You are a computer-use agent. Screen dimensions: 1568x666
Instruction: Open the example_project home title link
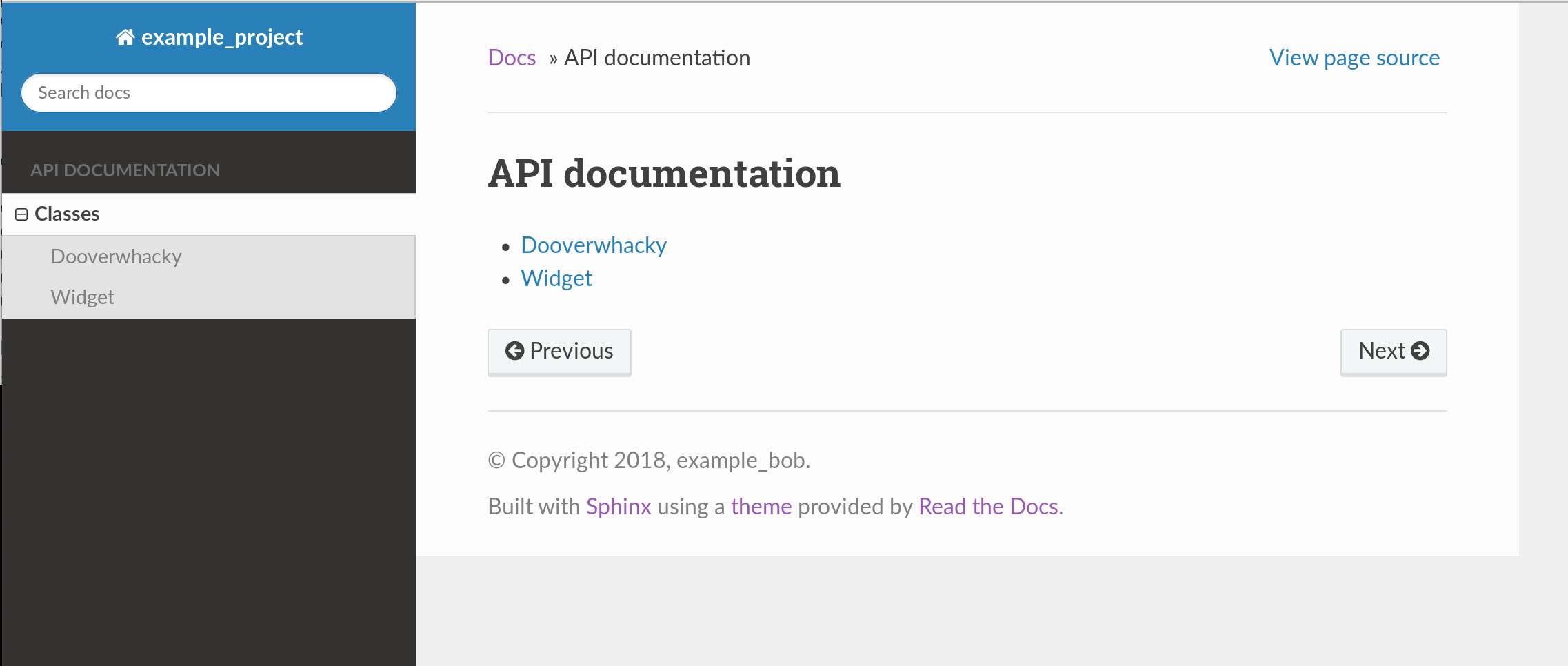pyautogui.click(x=221, y=37)
